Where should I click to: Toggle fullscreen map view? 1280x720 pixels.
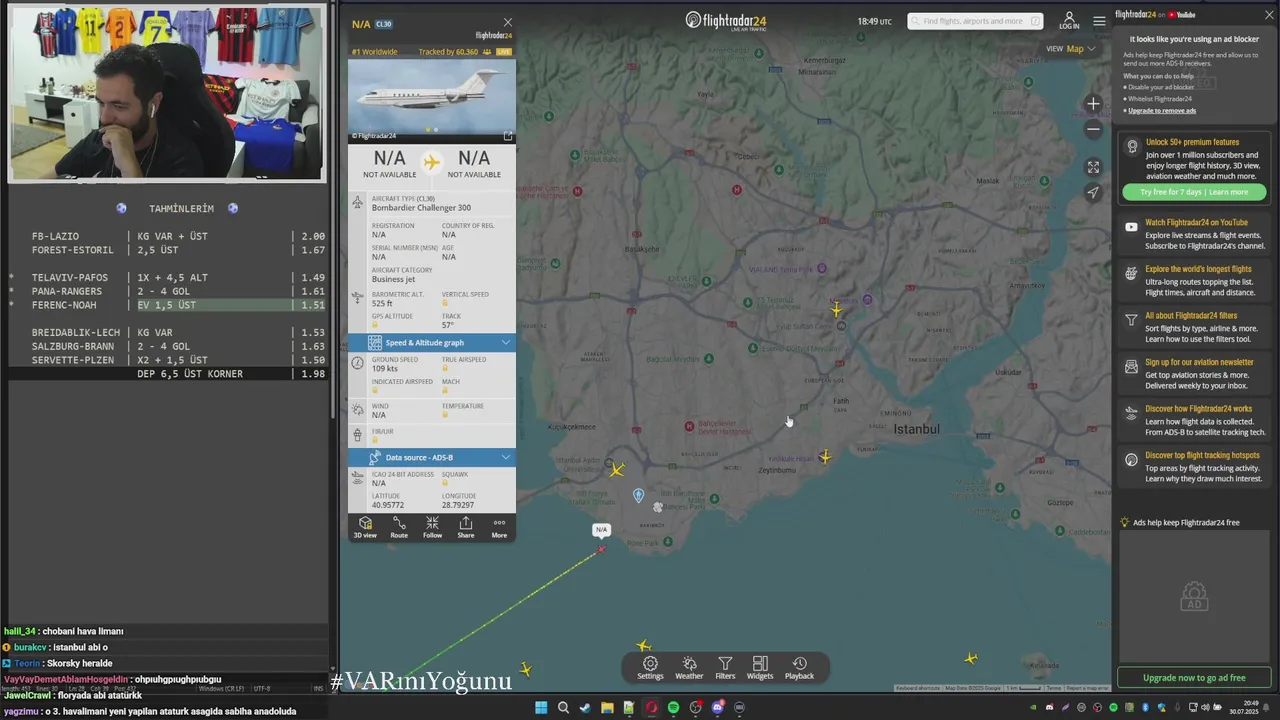(x=1093, y=167)
